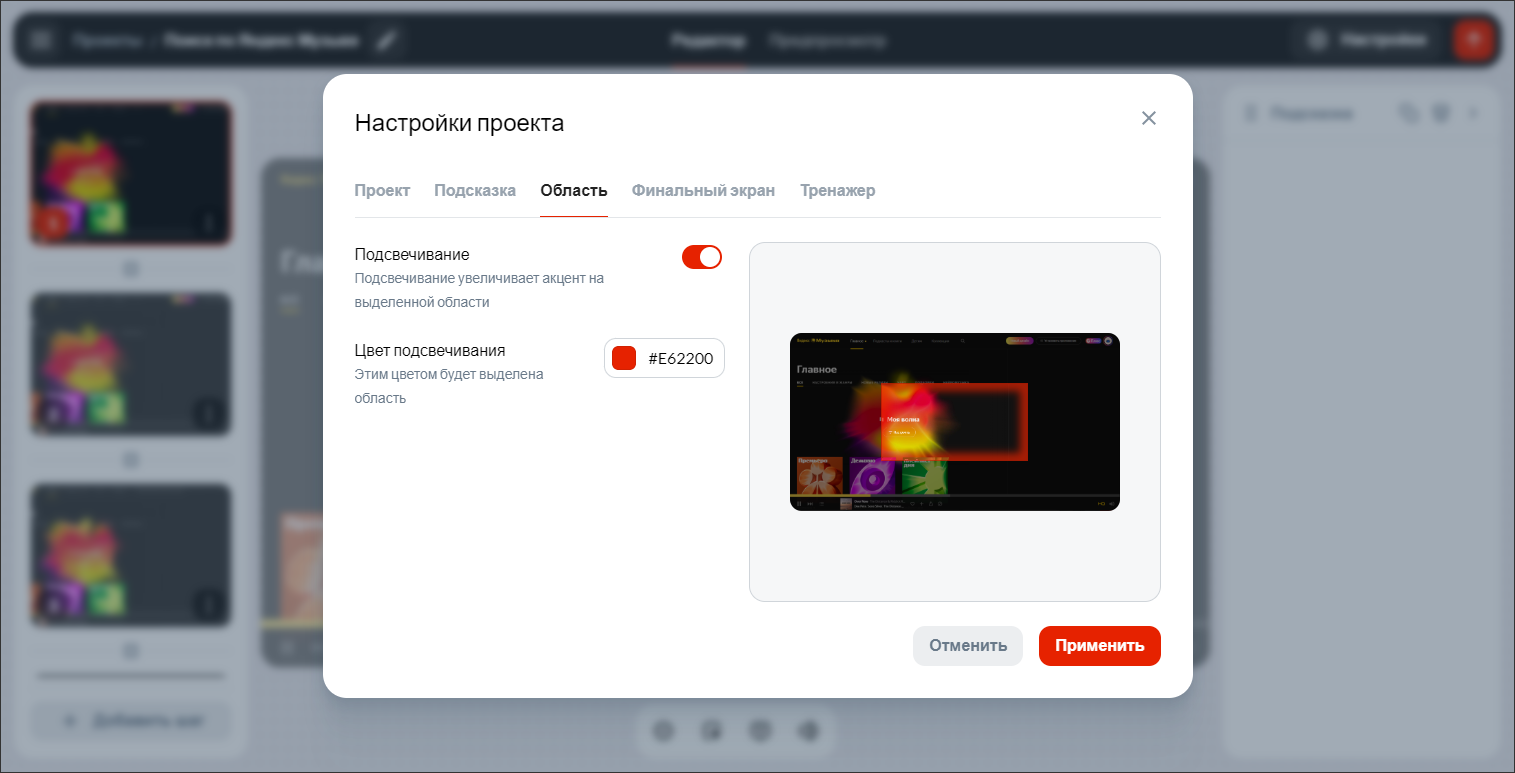
Task: Click the second circular icon in the bottom toolbar
Action: [x=712, y=731]
